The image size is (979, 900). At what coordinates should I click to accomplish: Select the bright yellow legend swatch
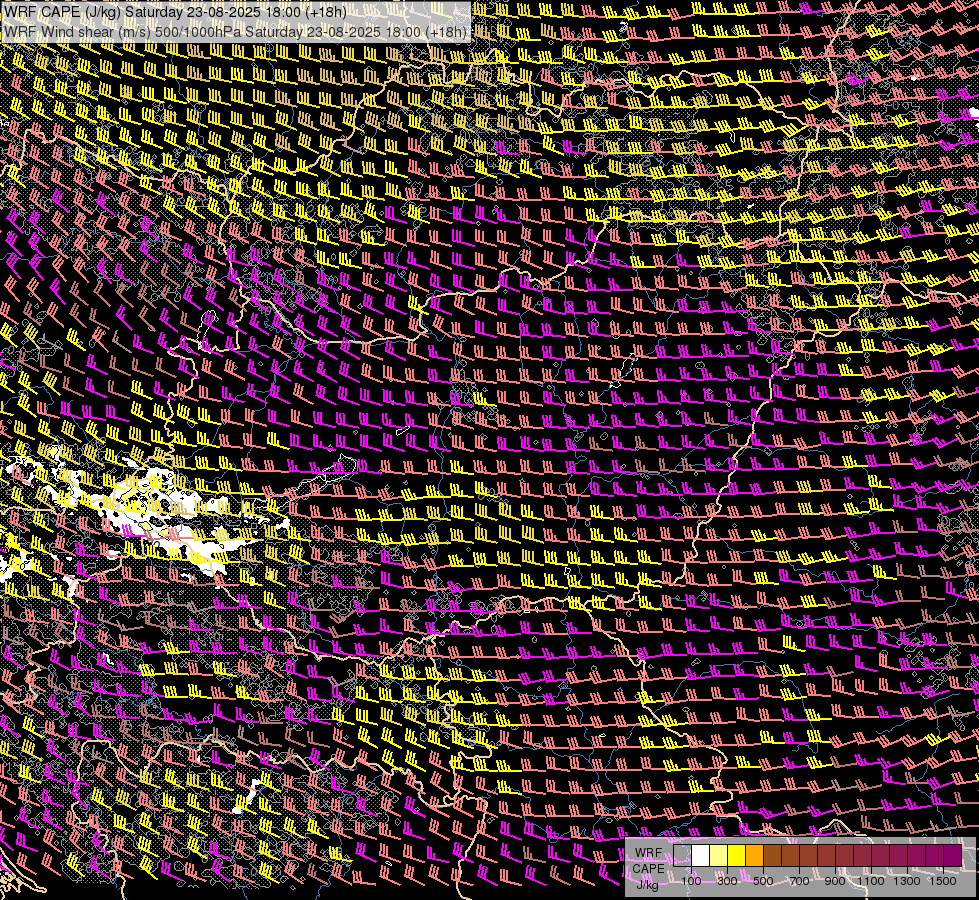tap(737, 856)
